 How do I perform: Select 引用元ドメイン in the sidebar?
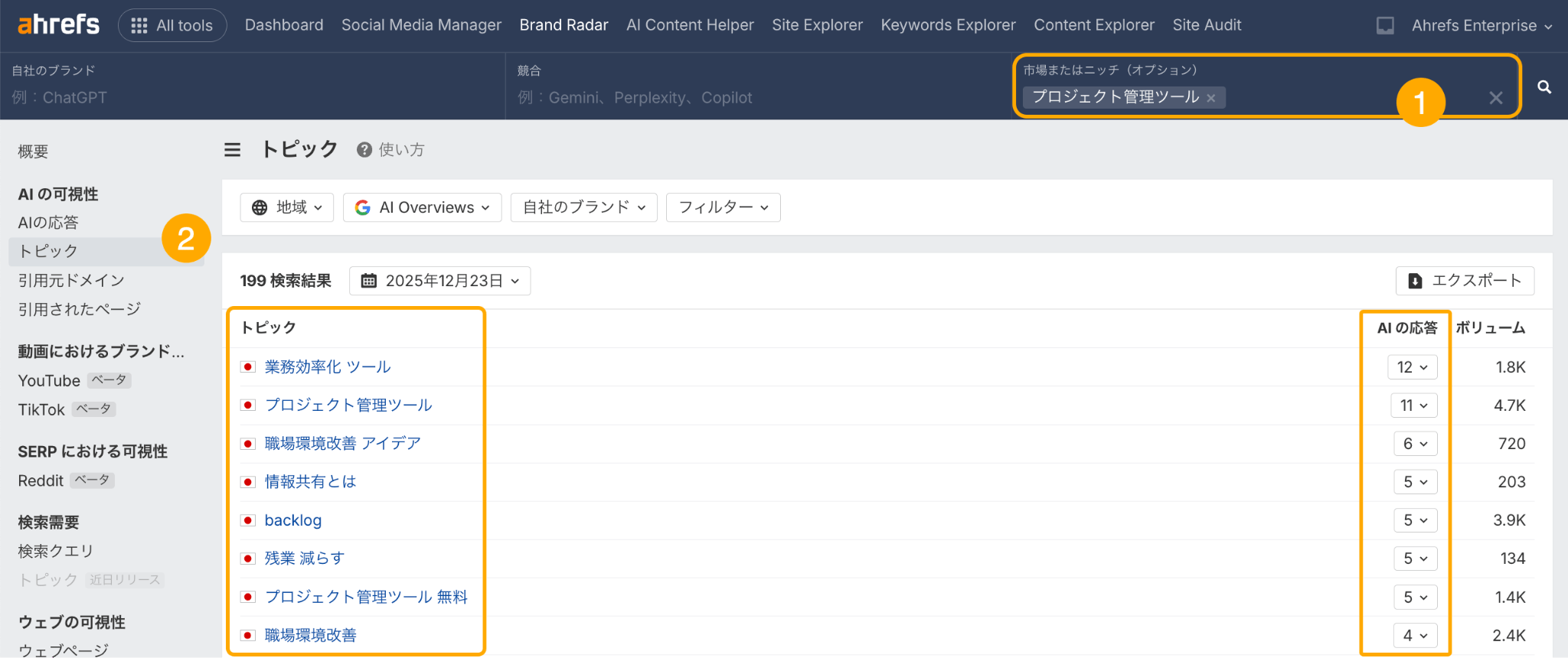(71, 280)
